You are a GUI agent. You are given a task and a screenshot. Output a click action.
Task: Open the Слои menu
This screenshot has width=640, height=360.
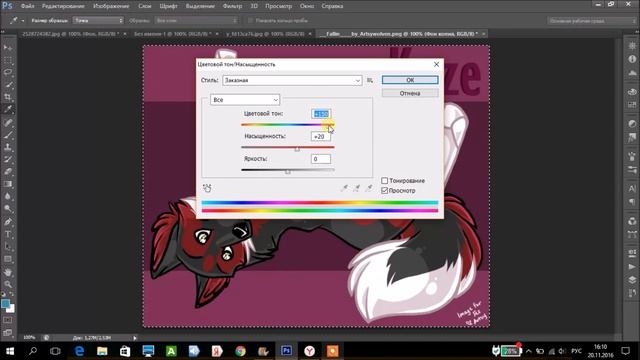pyautogui.click(x=144, y=6)
